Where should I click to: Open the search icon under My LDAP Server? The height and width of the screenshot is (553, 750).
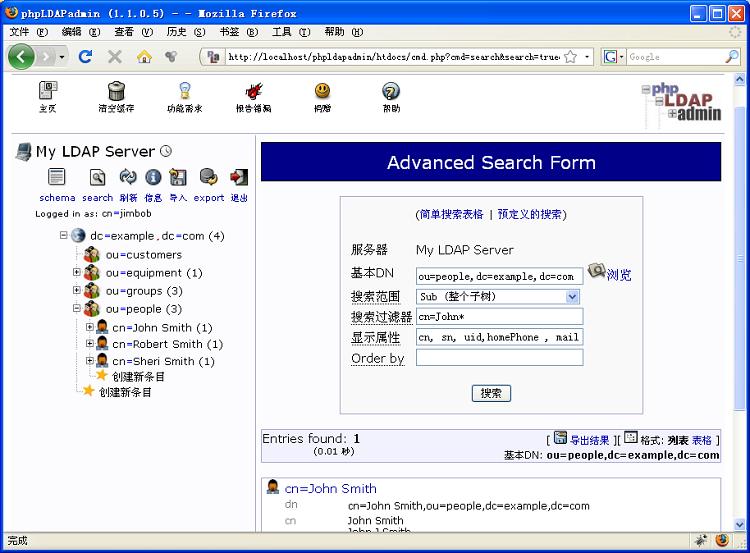(97, 178)
